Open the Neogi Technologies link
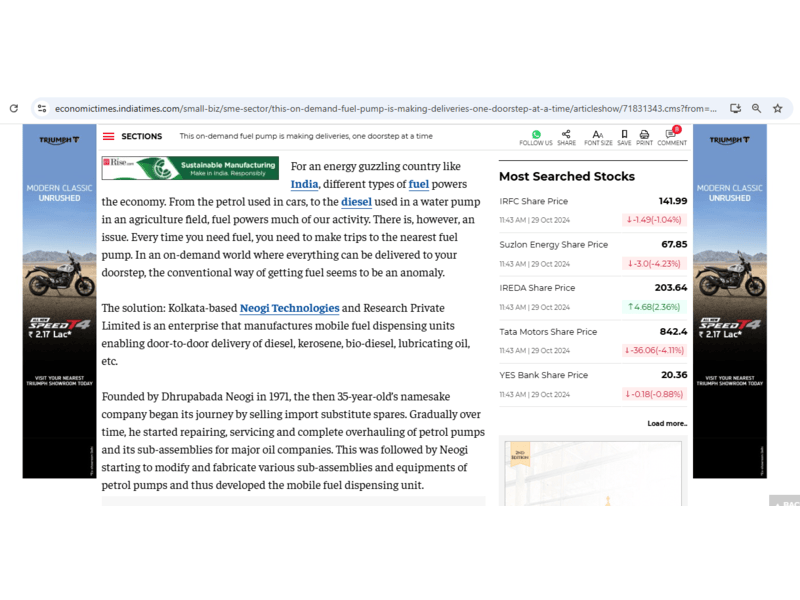Image resolution: width=800 pixels, height=600 pixels. pyautogui.click(x=289, y=308)
